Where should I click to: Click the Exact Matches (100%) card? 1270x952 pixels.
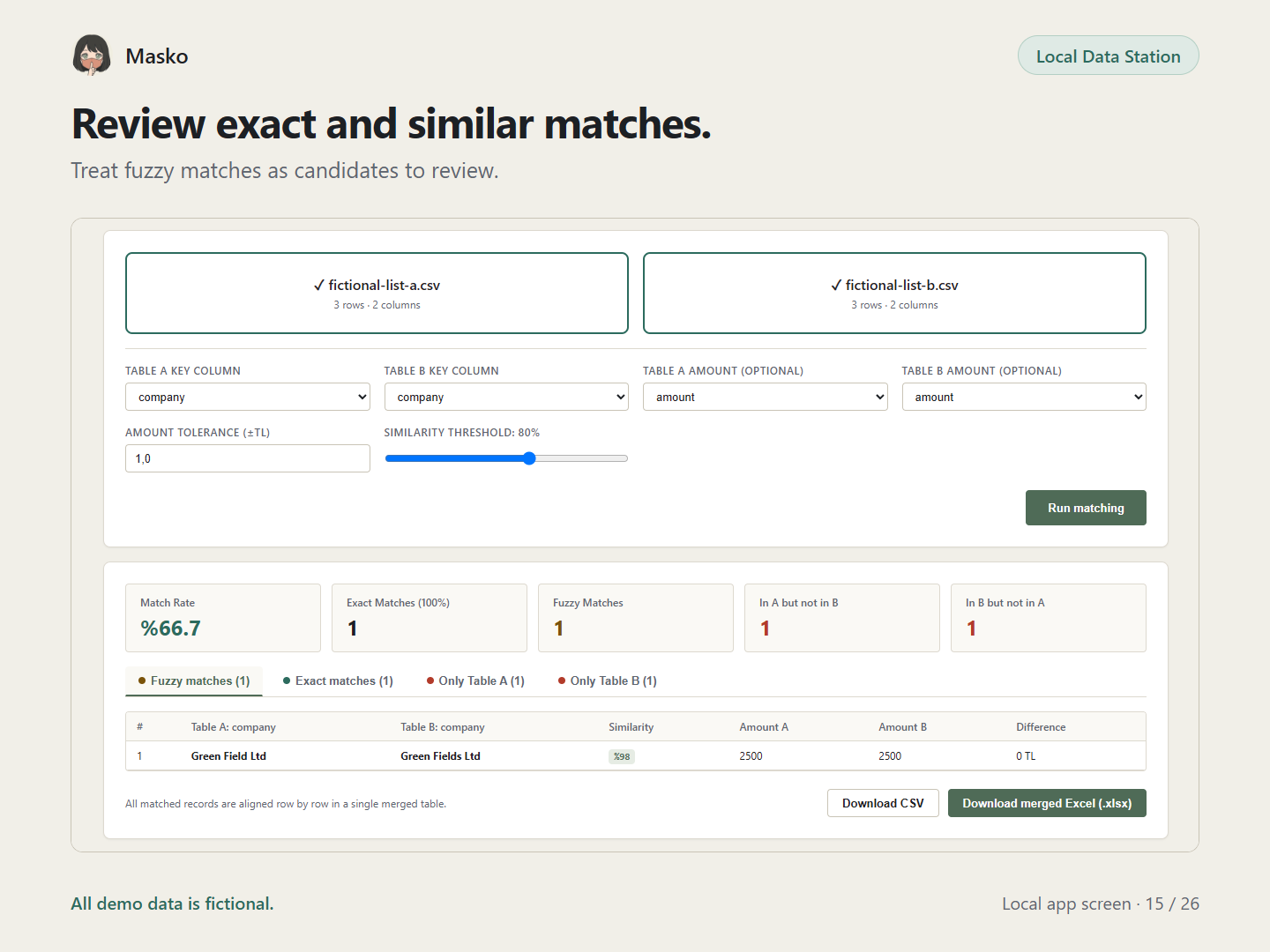[430, 618]
